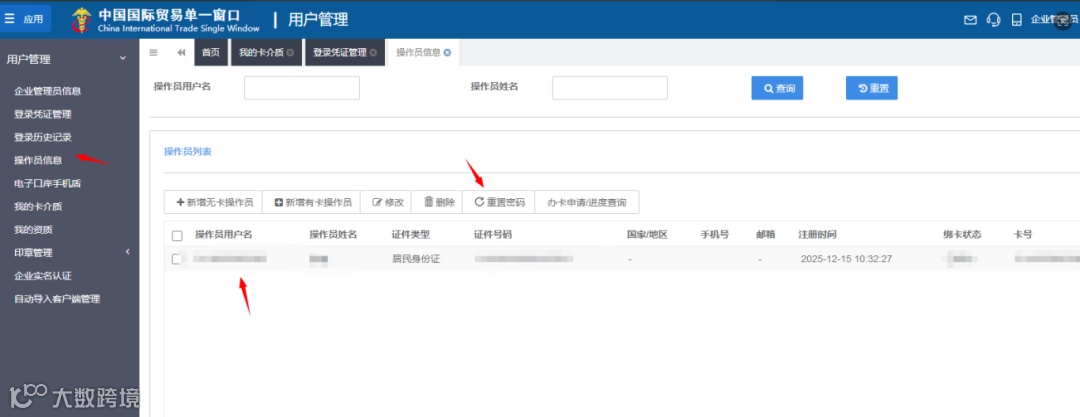Switch to the 首页 tab
Image resolution: width=1080 pixels, height=417 pixels.
[x=211, y=52]
